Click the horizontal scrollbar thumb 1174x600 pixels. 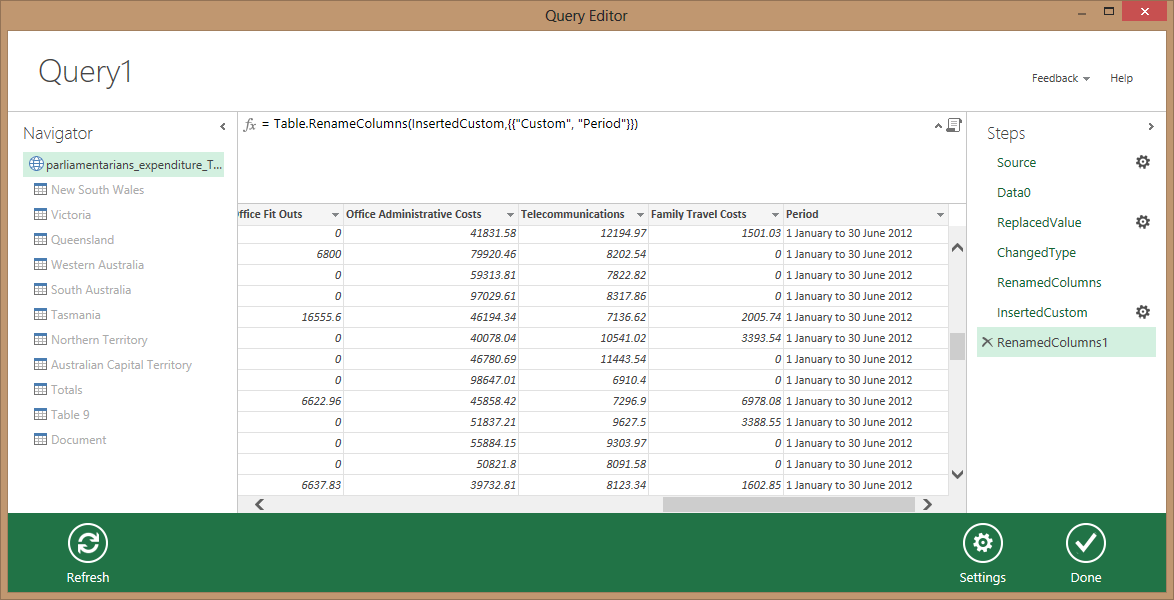788,505
